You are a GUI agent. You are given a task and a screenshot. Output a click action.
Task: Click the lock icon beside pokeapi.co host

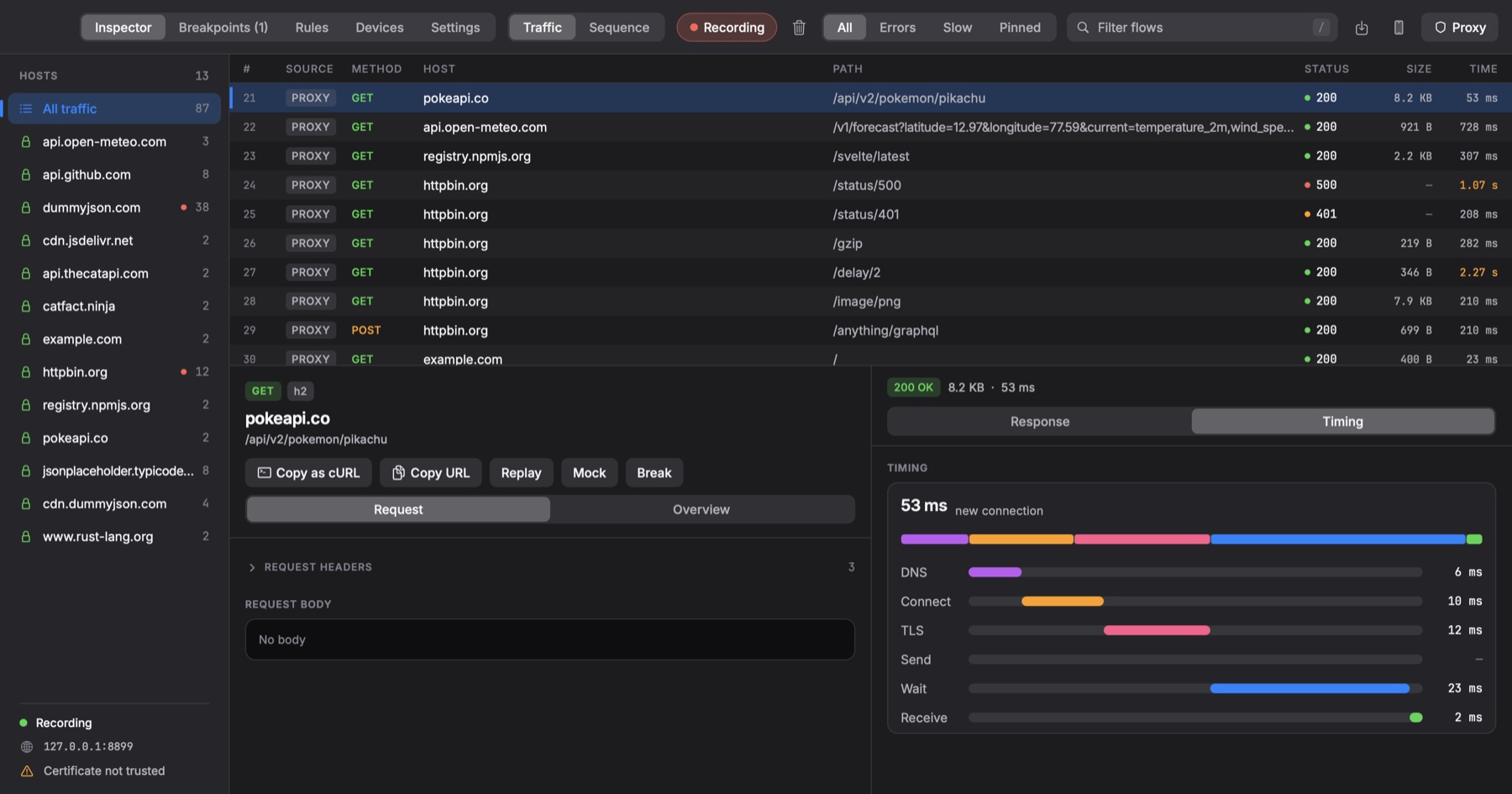tap(26, 439)
